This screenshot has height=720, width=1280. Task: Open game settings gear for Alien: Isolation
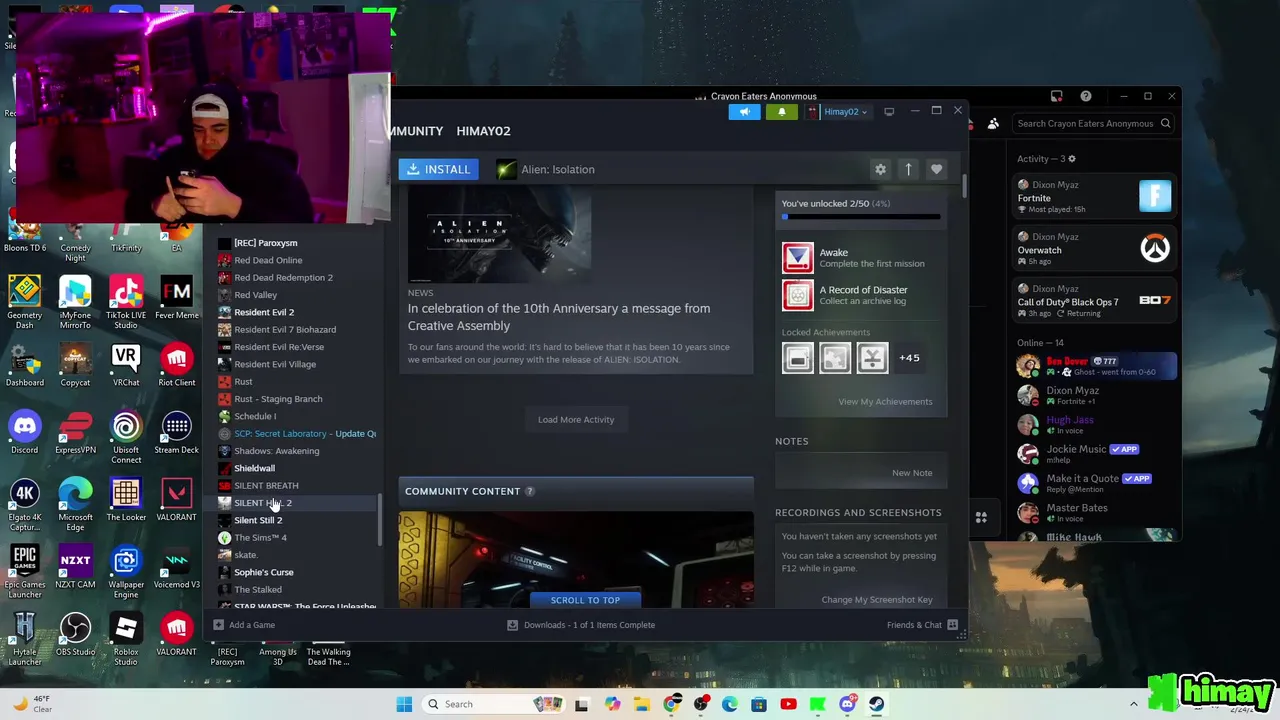(x=880, y=169)
